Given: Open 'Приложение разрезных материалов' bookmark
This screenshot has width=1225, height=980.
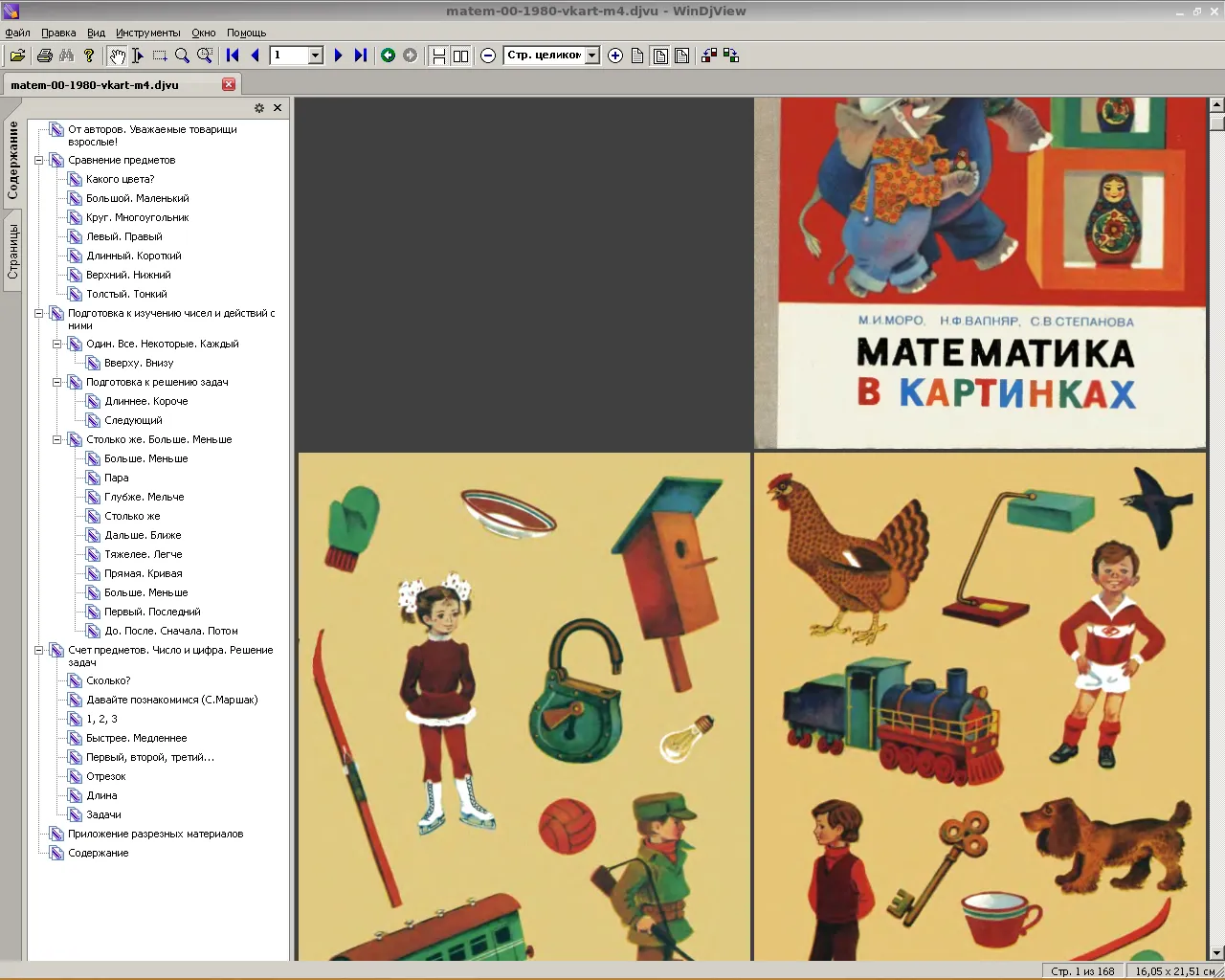Looking at the screenshot, I should [x=155, y=834].
